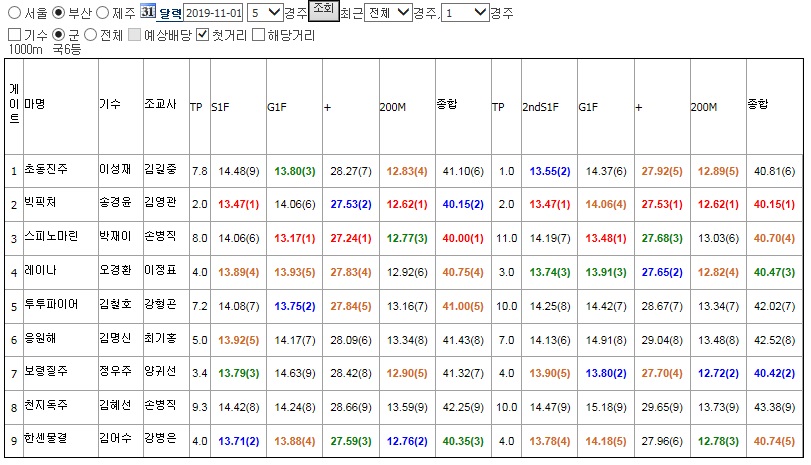The width and height of the screenshot is (811, 465).
Task: Click horse name 초동진주
Action: (46, 169)
